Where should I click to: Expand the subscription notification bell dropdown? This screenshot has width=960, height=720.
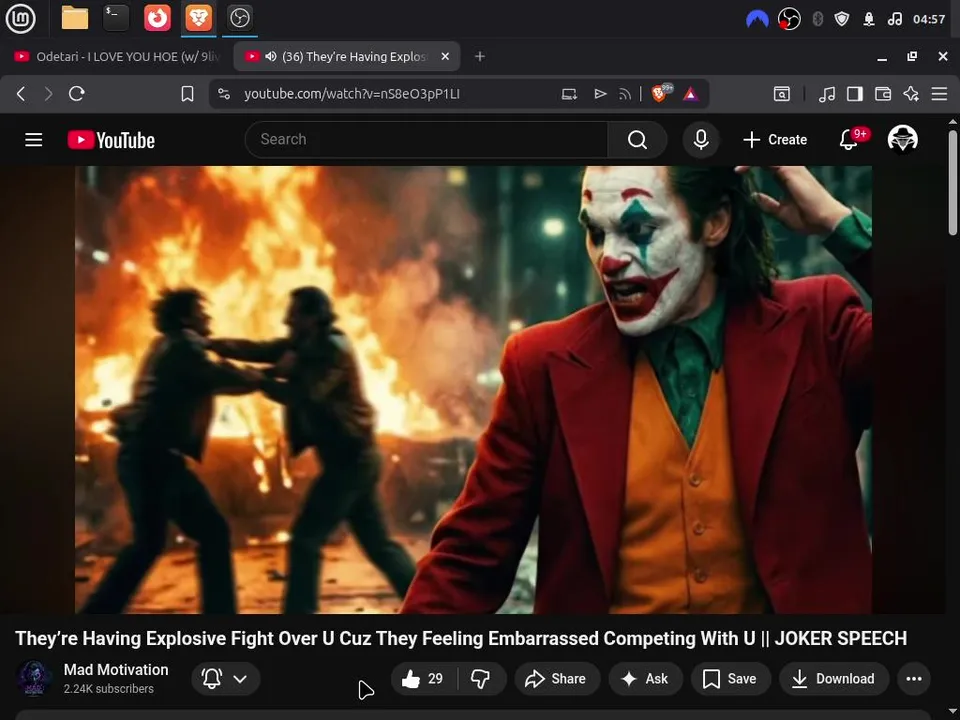click(225, 678)
